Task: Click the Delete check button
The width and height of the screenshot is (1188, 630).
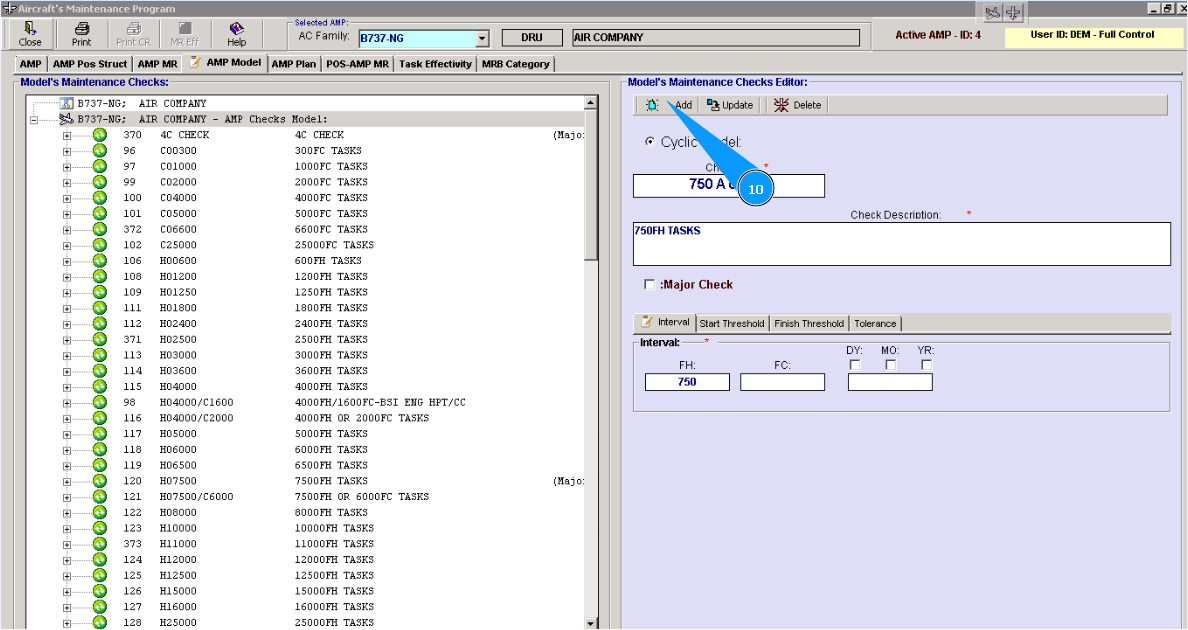Action: coord(797,105)
